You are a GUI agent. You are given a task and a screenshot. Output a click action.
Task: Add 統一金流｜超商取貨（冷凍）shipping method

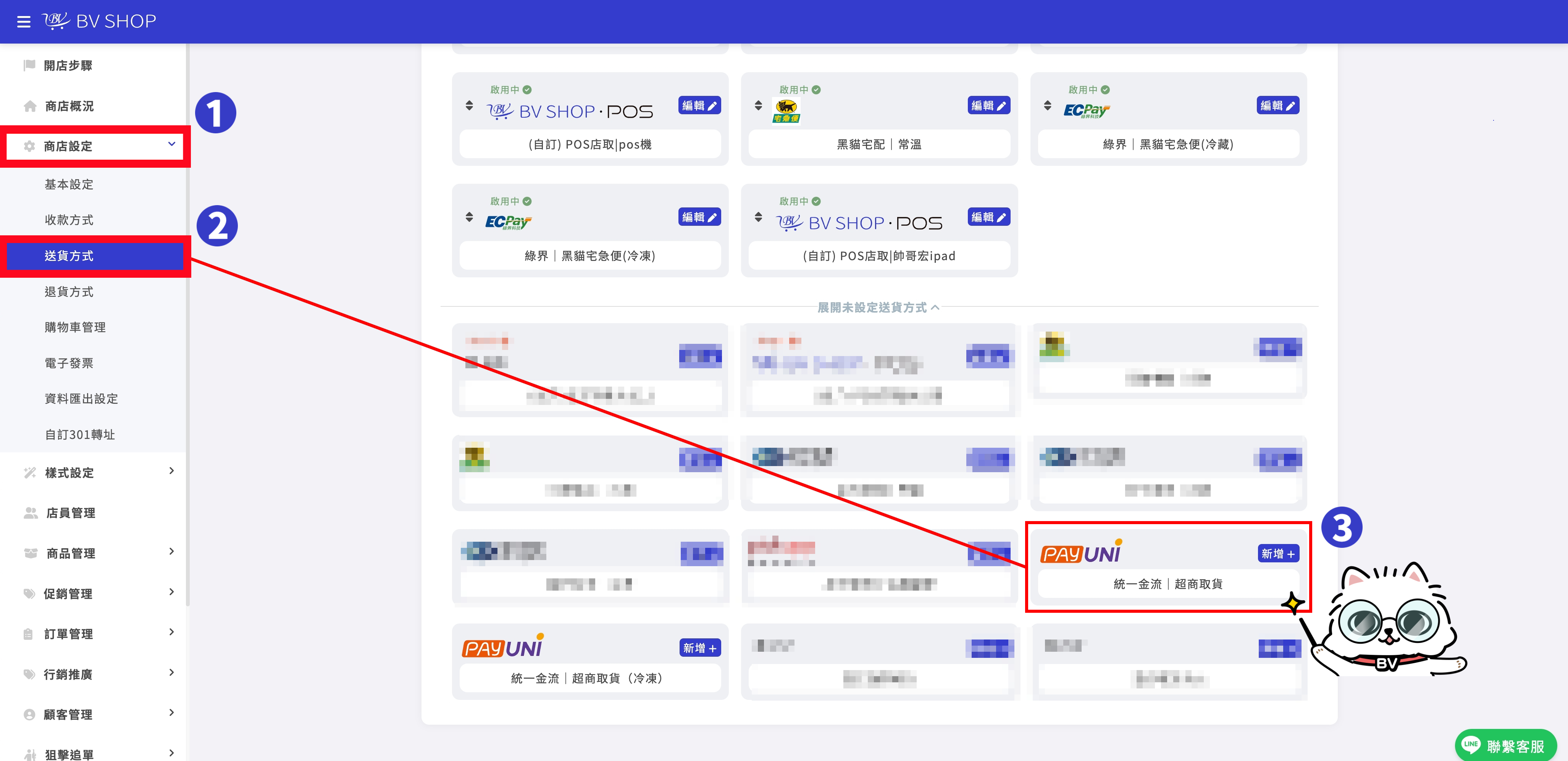tap(700, 648)
